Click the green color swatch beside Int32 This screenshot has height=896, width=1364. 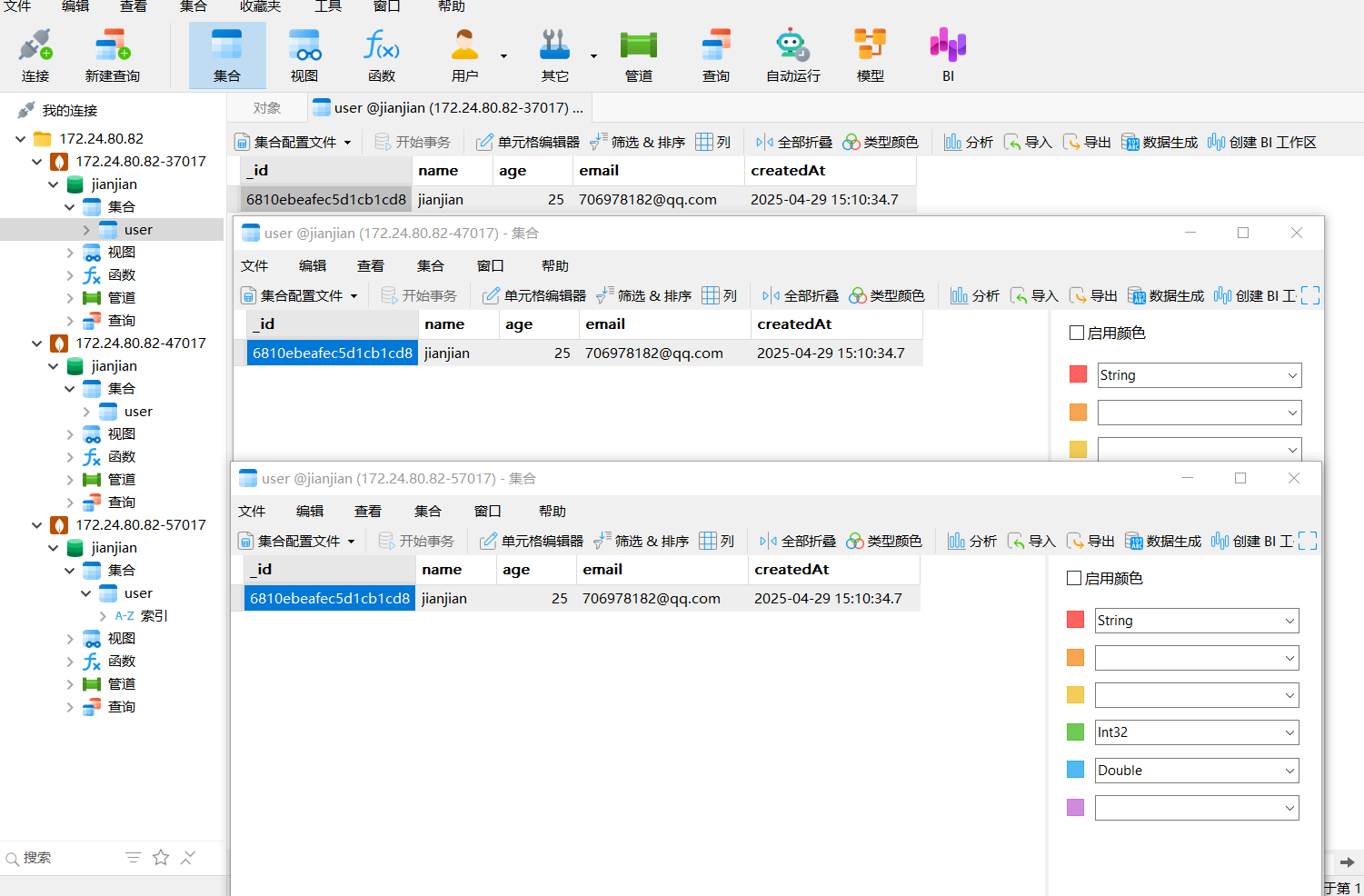[1076, 732]
